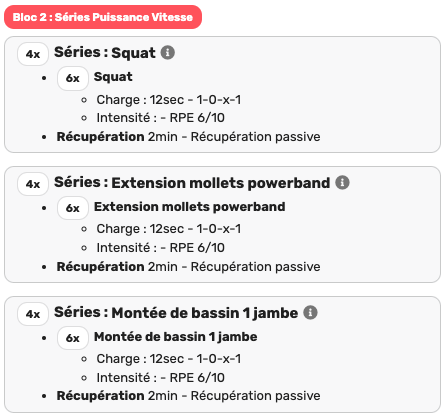444x417 pixels.
Task: Click the Récupération 2min line under Squat
Action: [x=188, y=137]
